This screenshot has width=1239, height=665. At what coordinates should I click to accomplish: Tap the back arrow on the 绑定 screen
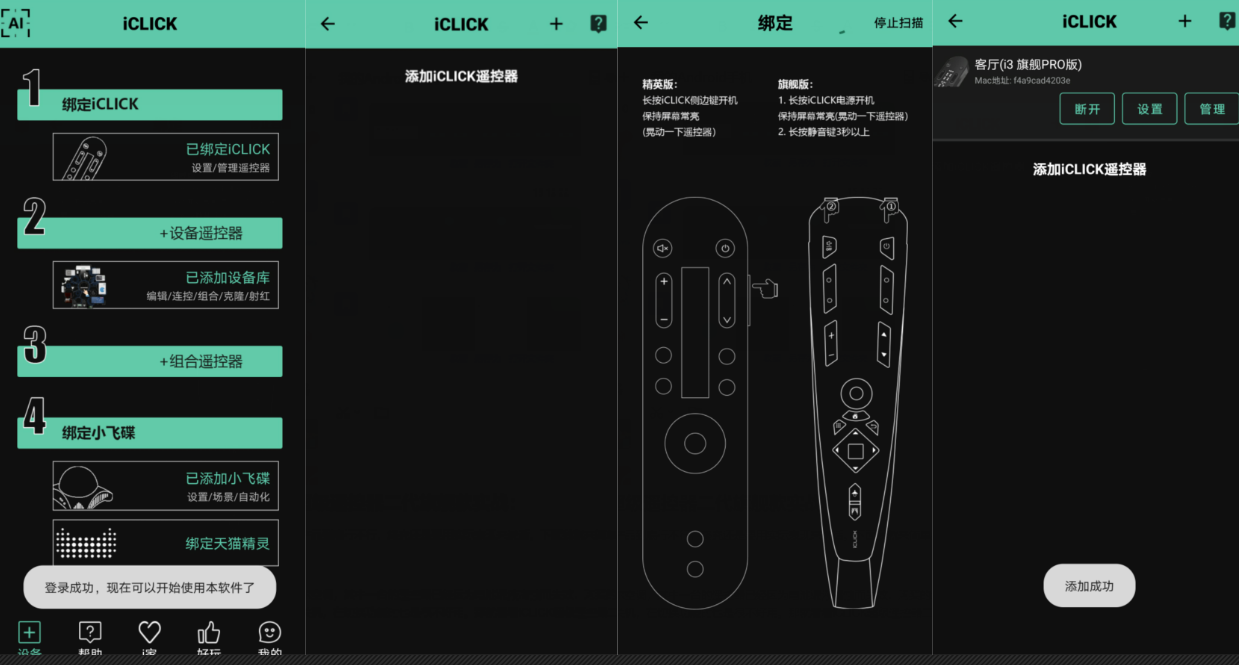click(x=641, y=23)
